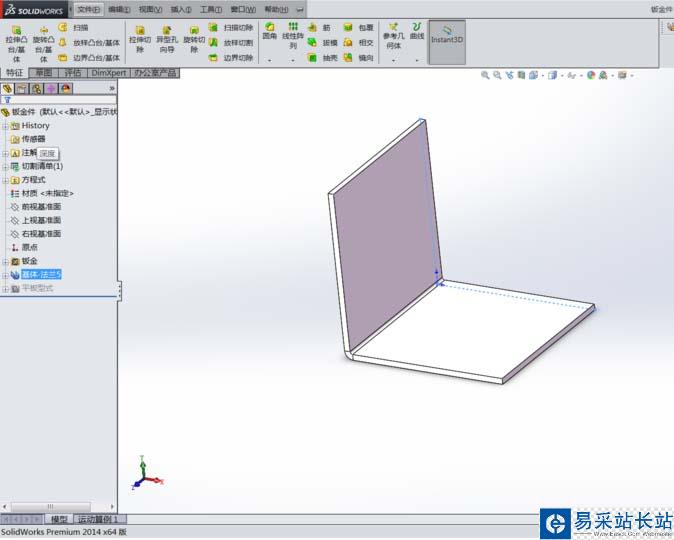Choose the Boundary Cut (边界切除) command

pos(231,58)
